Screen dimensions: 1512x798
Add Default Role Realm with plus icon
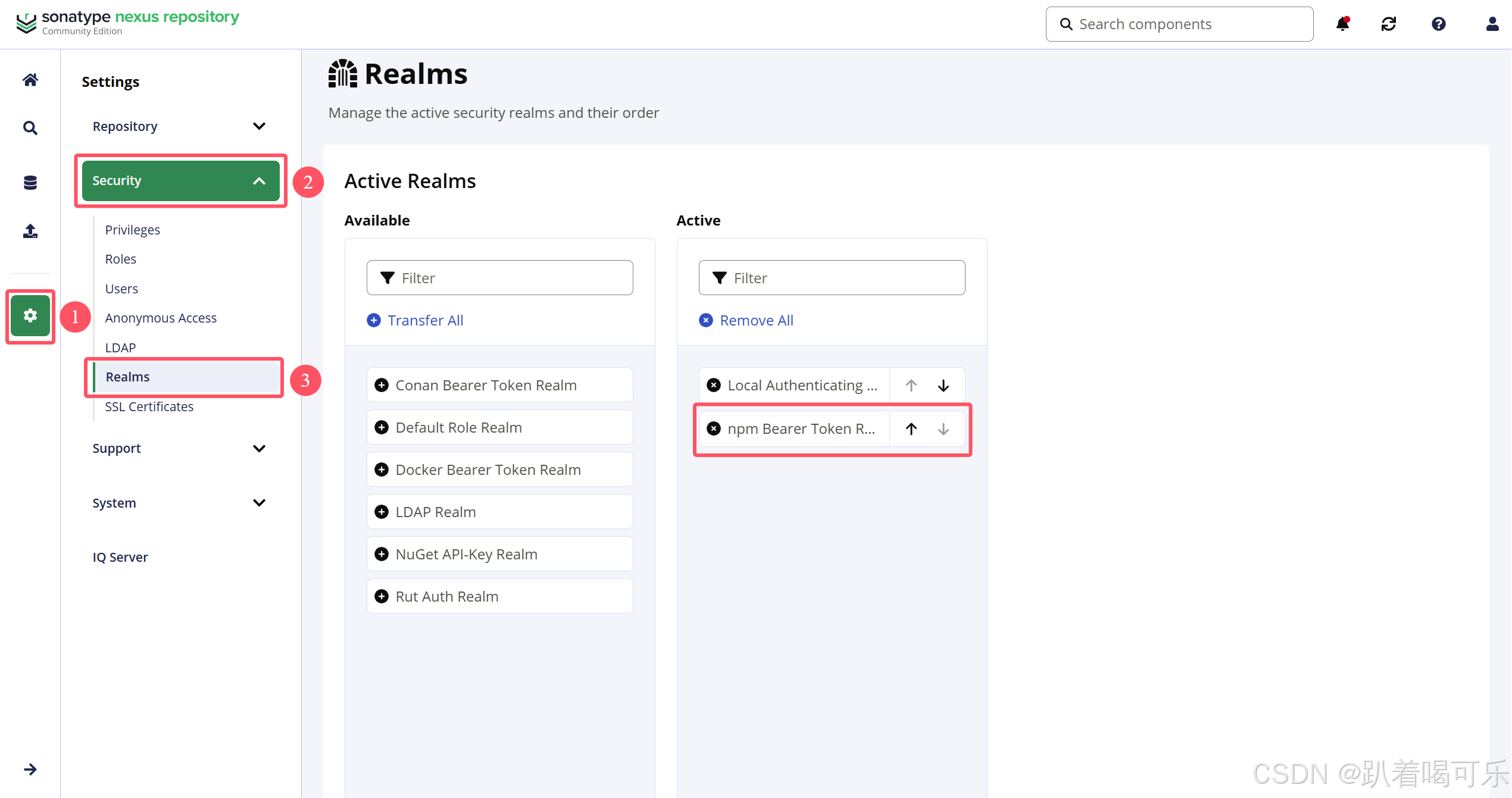pos(382,428)
